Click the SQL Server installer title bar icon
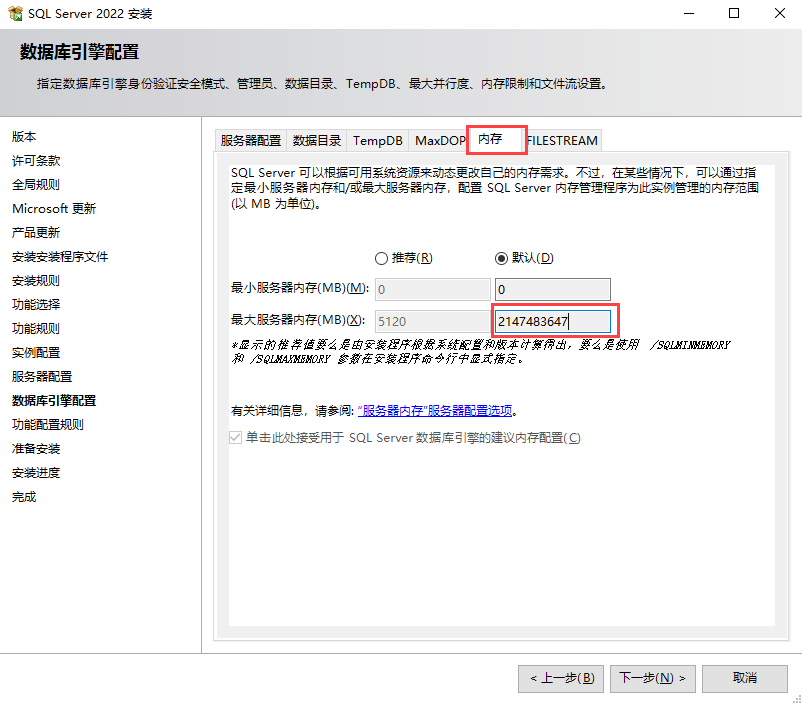 pos(14,14)
